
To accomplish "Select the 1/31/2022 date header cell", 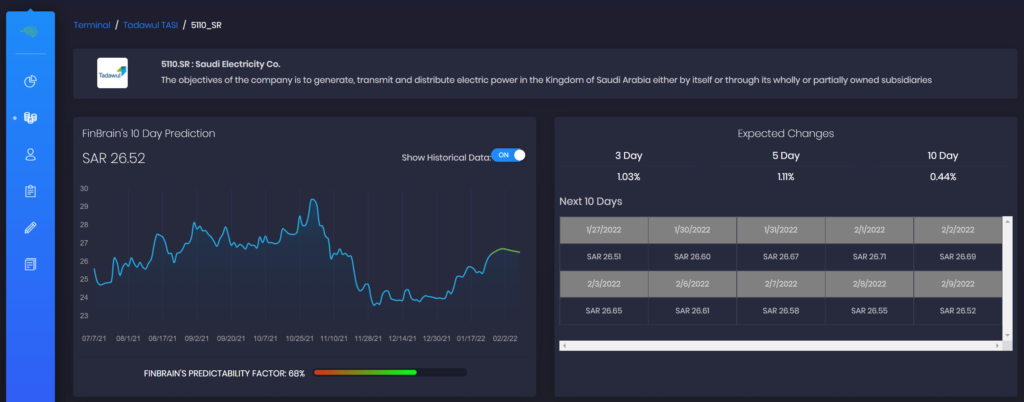I will click(780, 230).
